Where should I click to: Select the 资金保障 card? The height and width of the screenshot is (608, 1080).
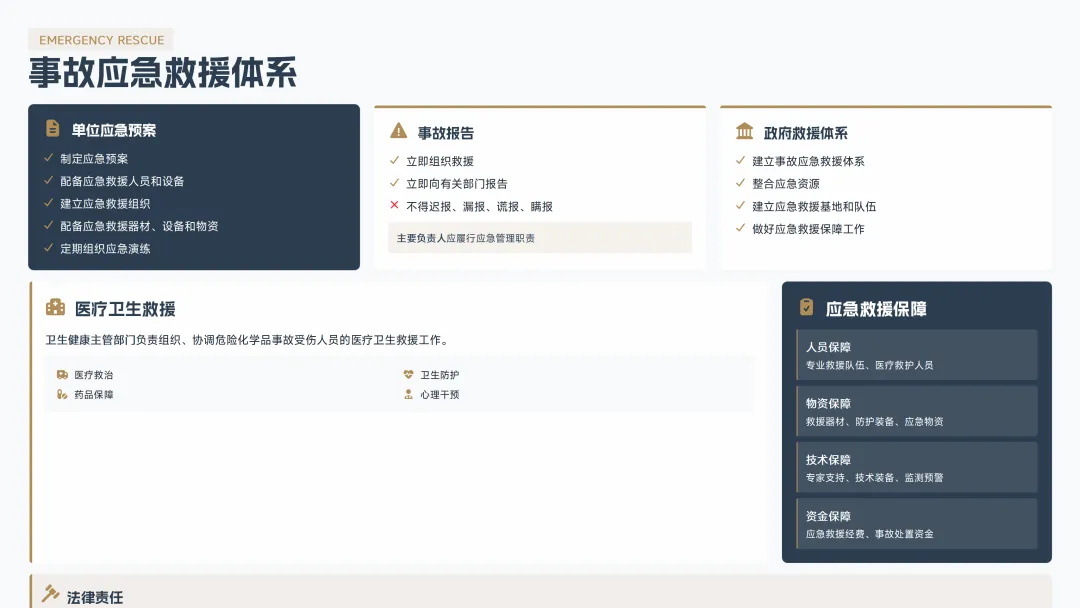[x=917, y=524]
